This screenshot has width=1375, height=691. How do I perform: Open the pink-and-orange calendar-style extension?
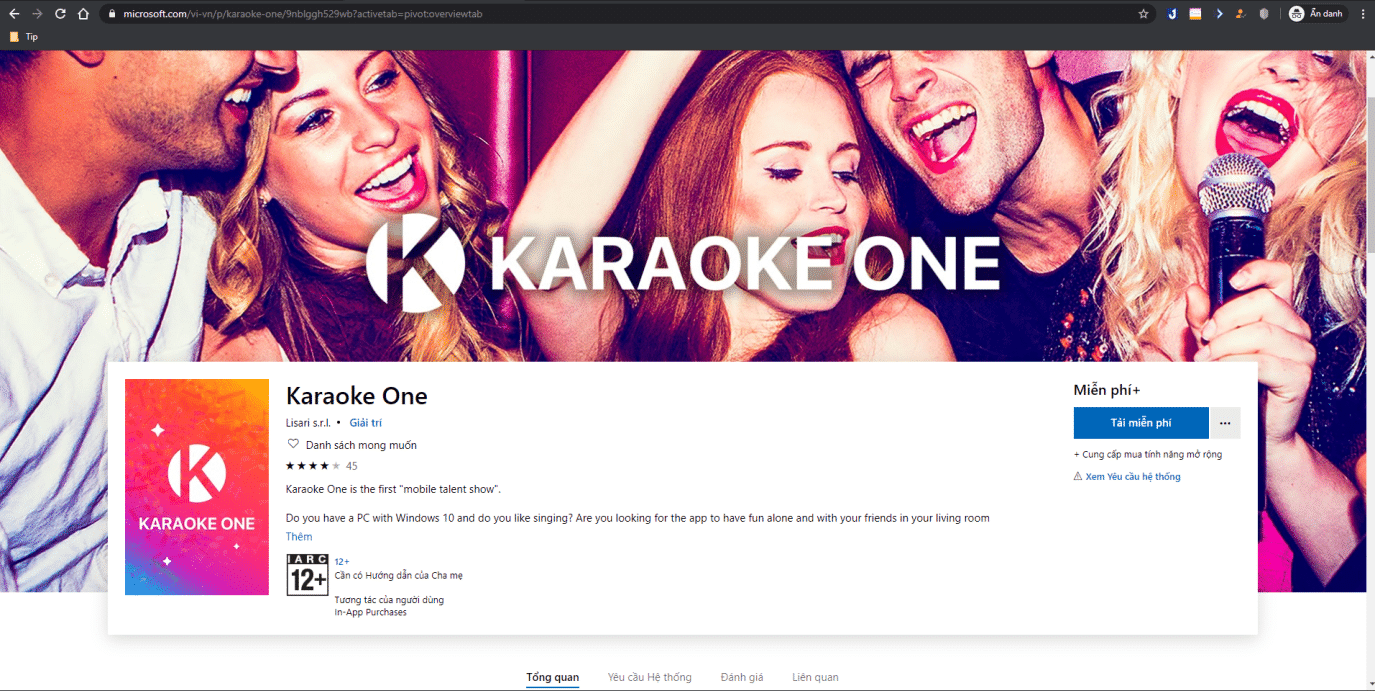(x=1195, y=14)
